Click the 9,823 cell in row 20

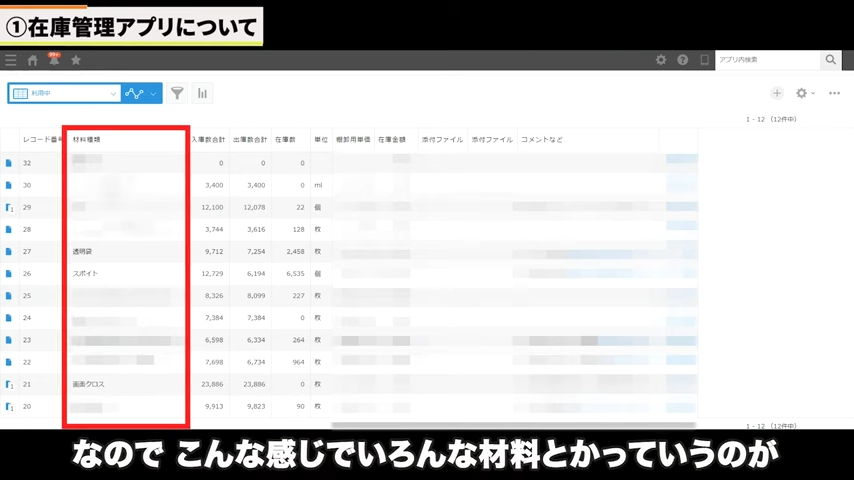coord(256,406)
